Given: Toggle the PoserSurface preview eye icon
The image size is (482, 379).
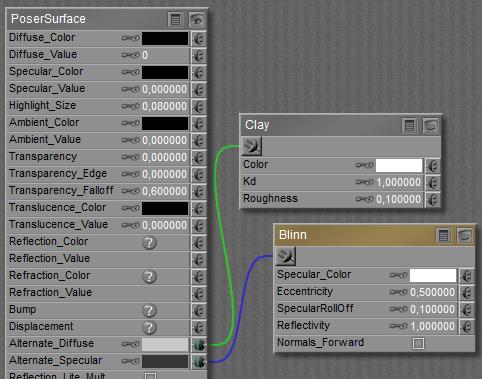Looking at the screenshot, I should [x=196, y=20].
